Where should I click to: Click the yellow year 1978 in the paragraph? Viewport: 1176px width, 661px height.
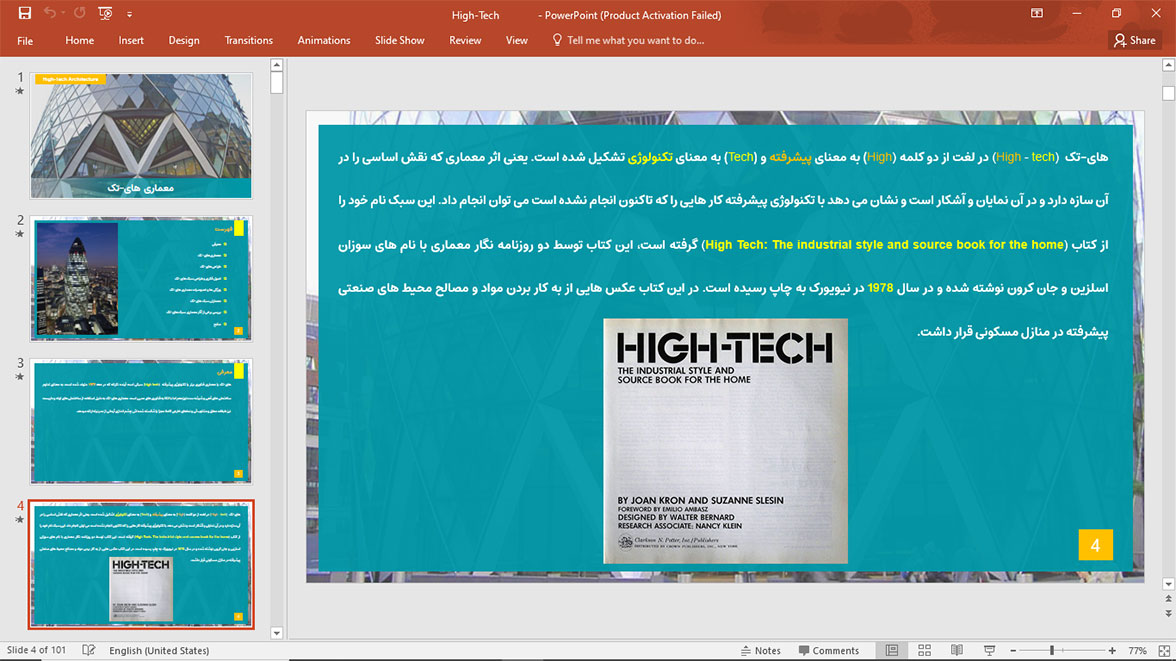pos(880,288)
